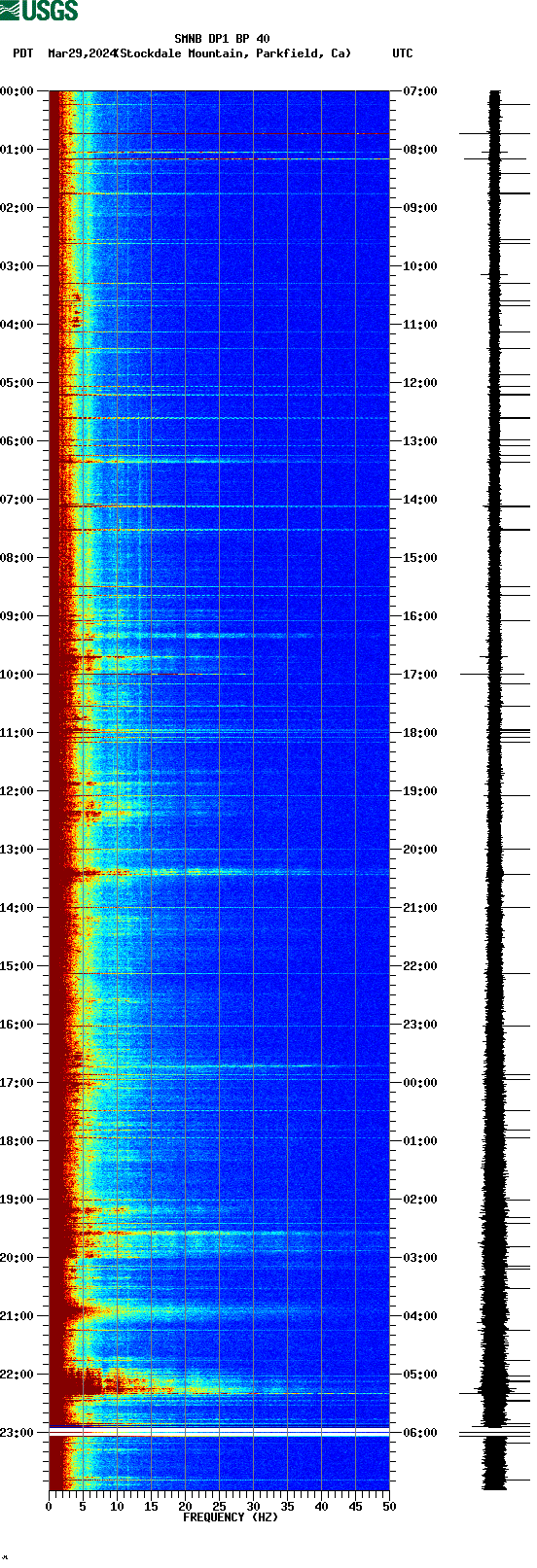The image size is (537, 1568).
Task: Click the 16:00 PDT time label on left axis
Action: pyautogui.click(x=18, y=1025)
